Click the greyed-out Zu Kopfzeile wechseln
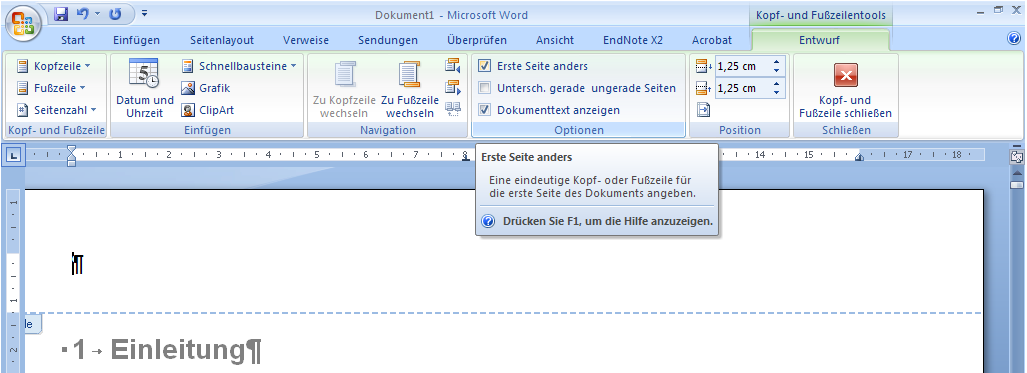This screenshot has width=1027, height=373. coord(345,88)
